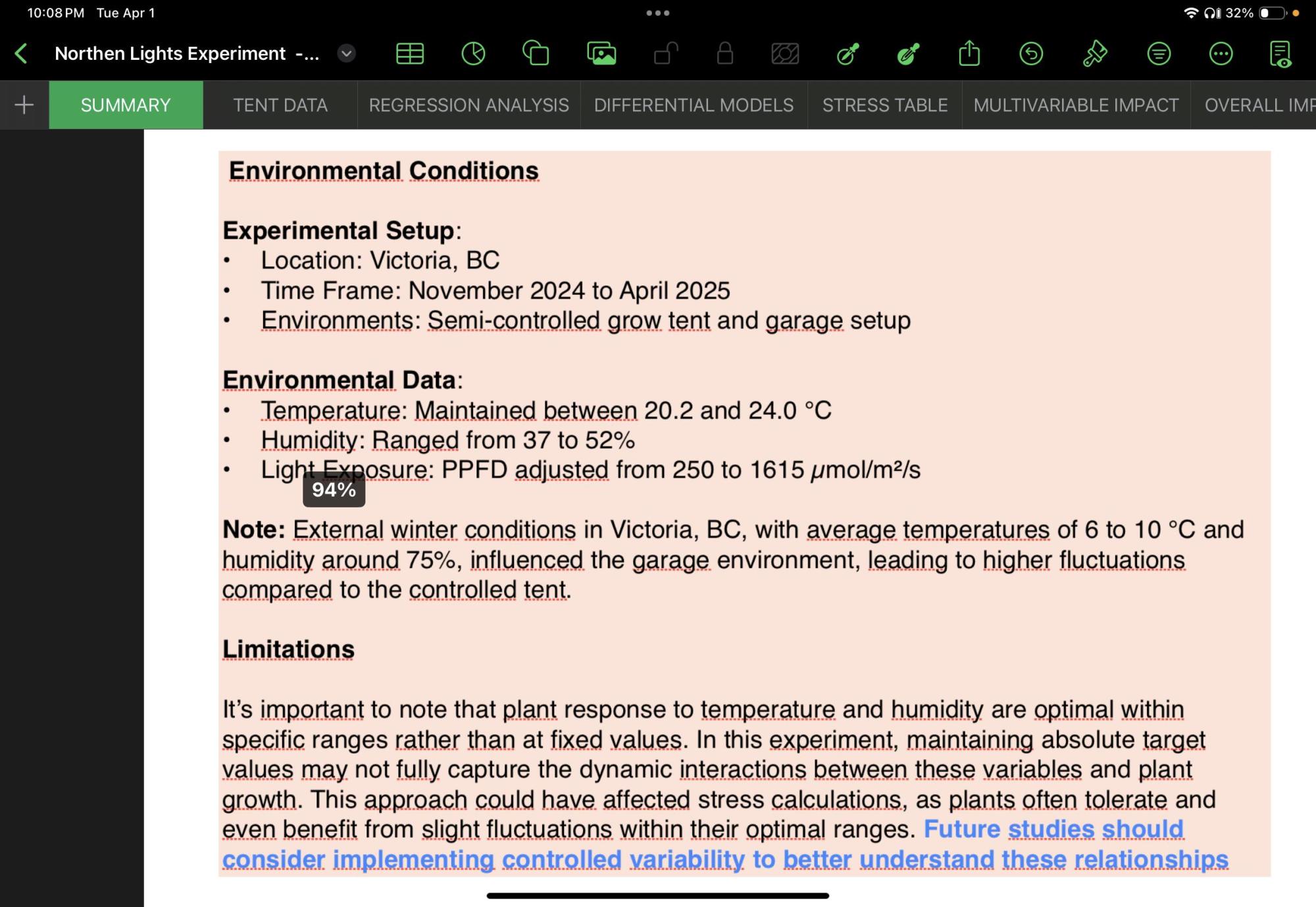This screenshot has height=907, width=1316.
Task: Tap the solid eyedropper icon in toolbar
Action: (x=909, y=53)
